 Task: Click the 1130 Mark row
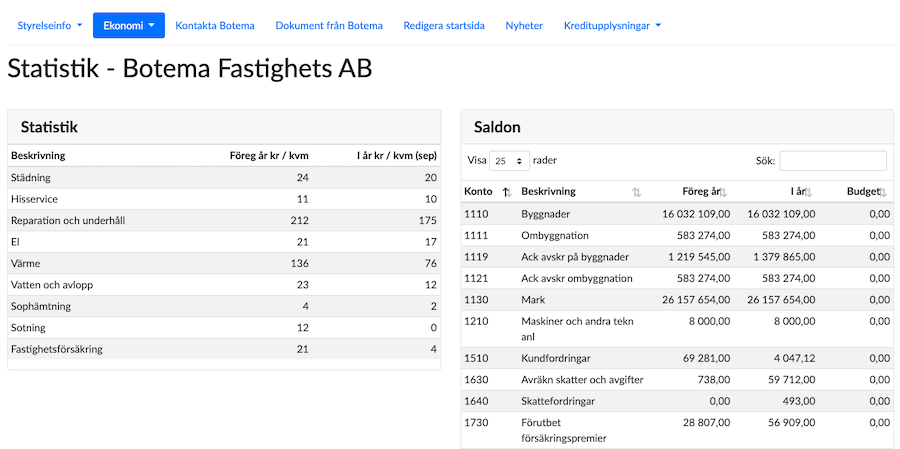(676, 299)
